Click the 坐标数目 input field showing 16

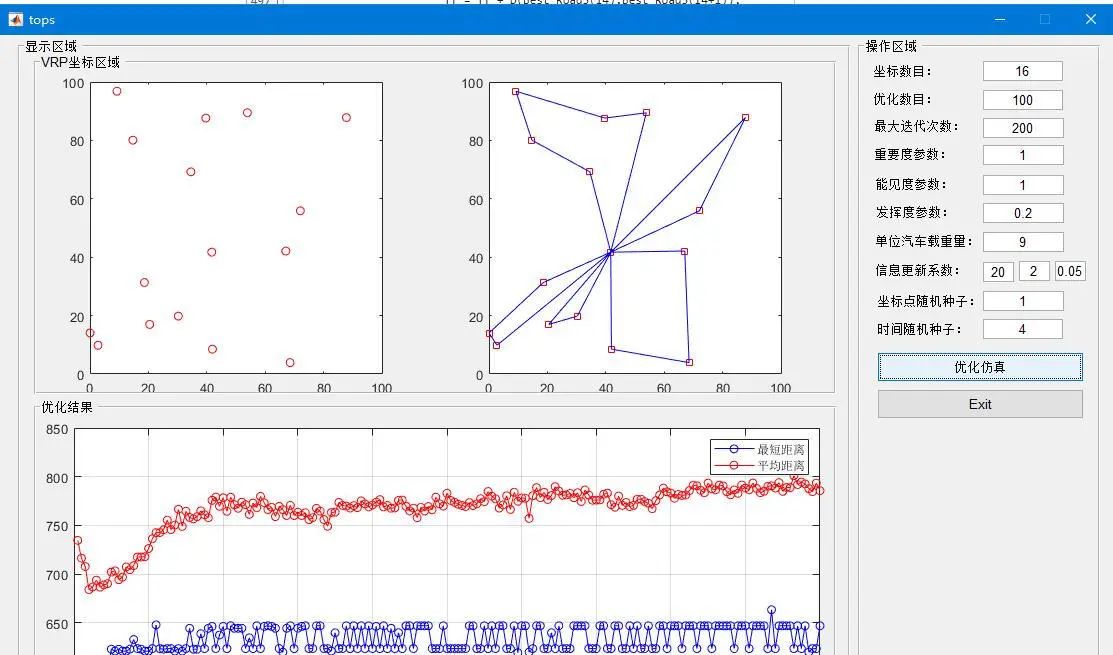[x=1022, y=71]
